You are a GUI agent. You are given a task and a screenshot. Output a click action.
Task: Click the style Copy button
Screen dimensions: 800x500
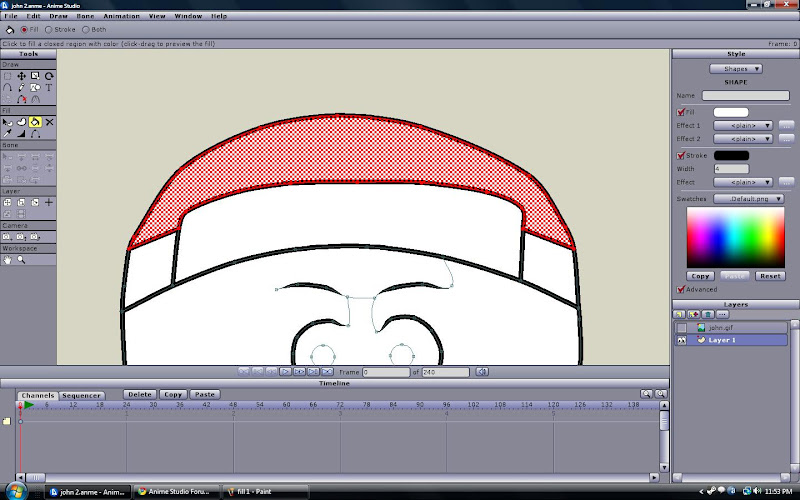tap(700, 276)
